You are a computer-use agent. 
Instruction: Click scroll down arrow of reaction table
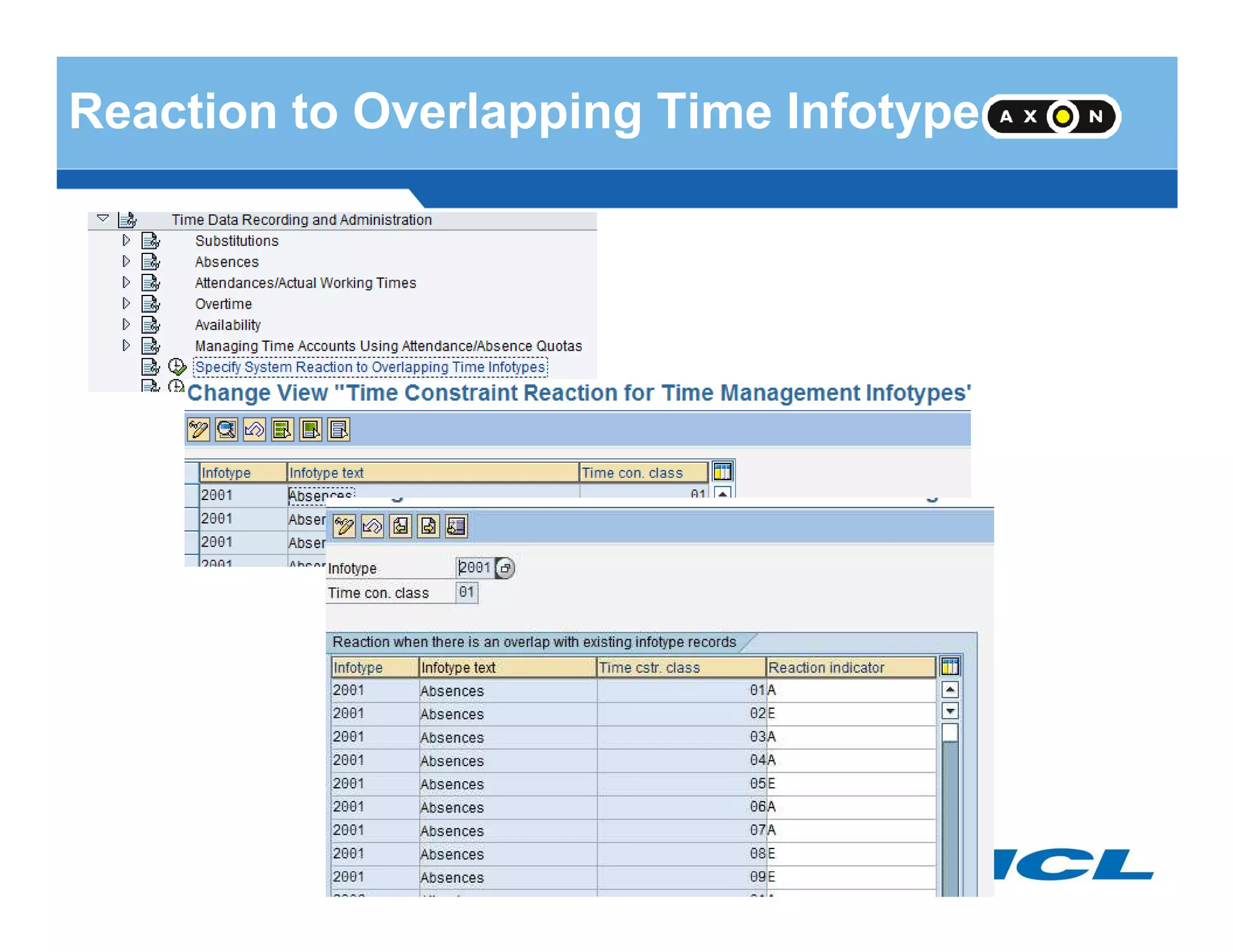tap(950, 711)
